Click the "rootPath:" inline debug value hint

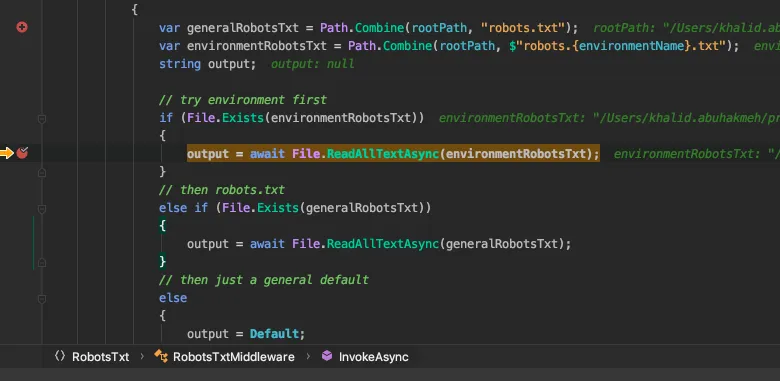[x=686, y=28]
